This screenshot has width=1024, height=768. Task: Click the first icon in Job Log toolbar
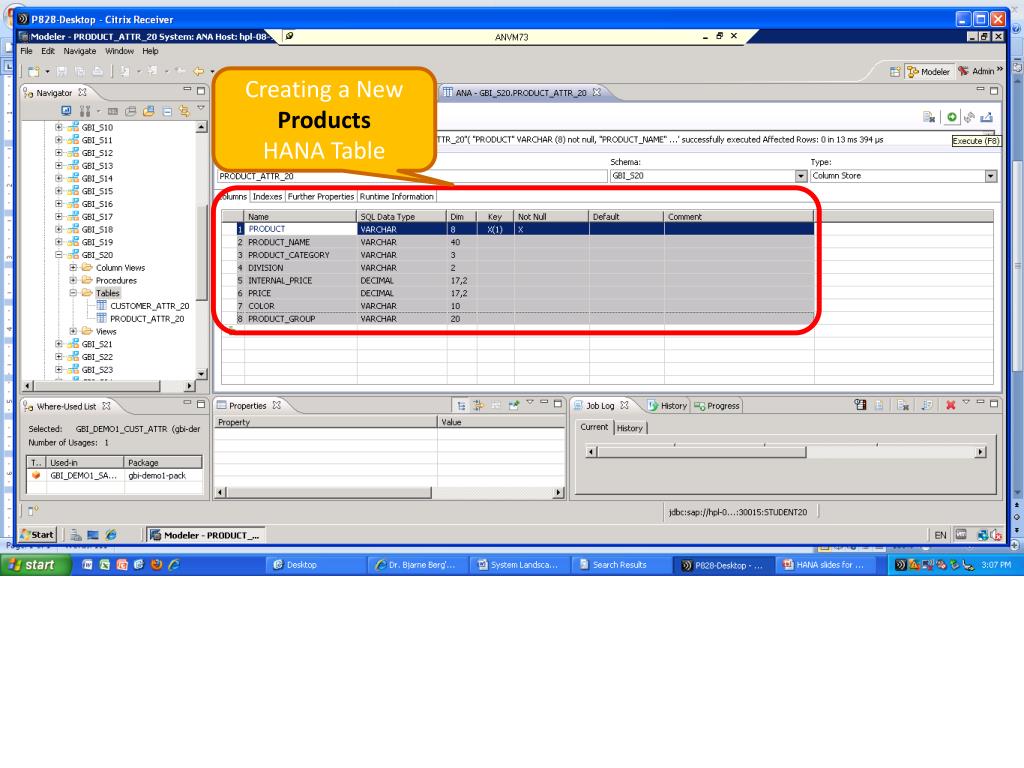[x=861, y=406]
